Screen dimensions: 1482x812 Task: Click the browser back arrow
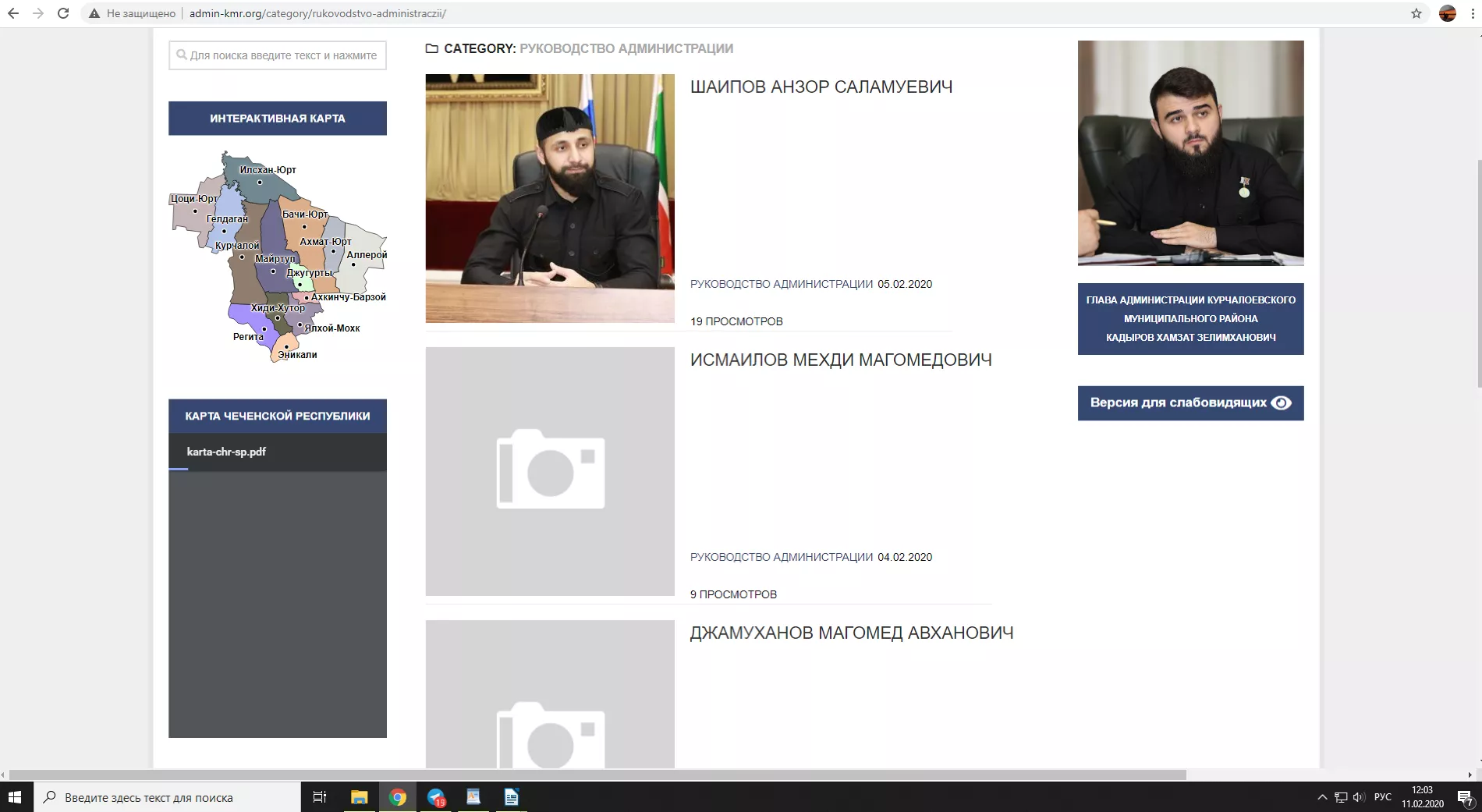tap(13, 13)
